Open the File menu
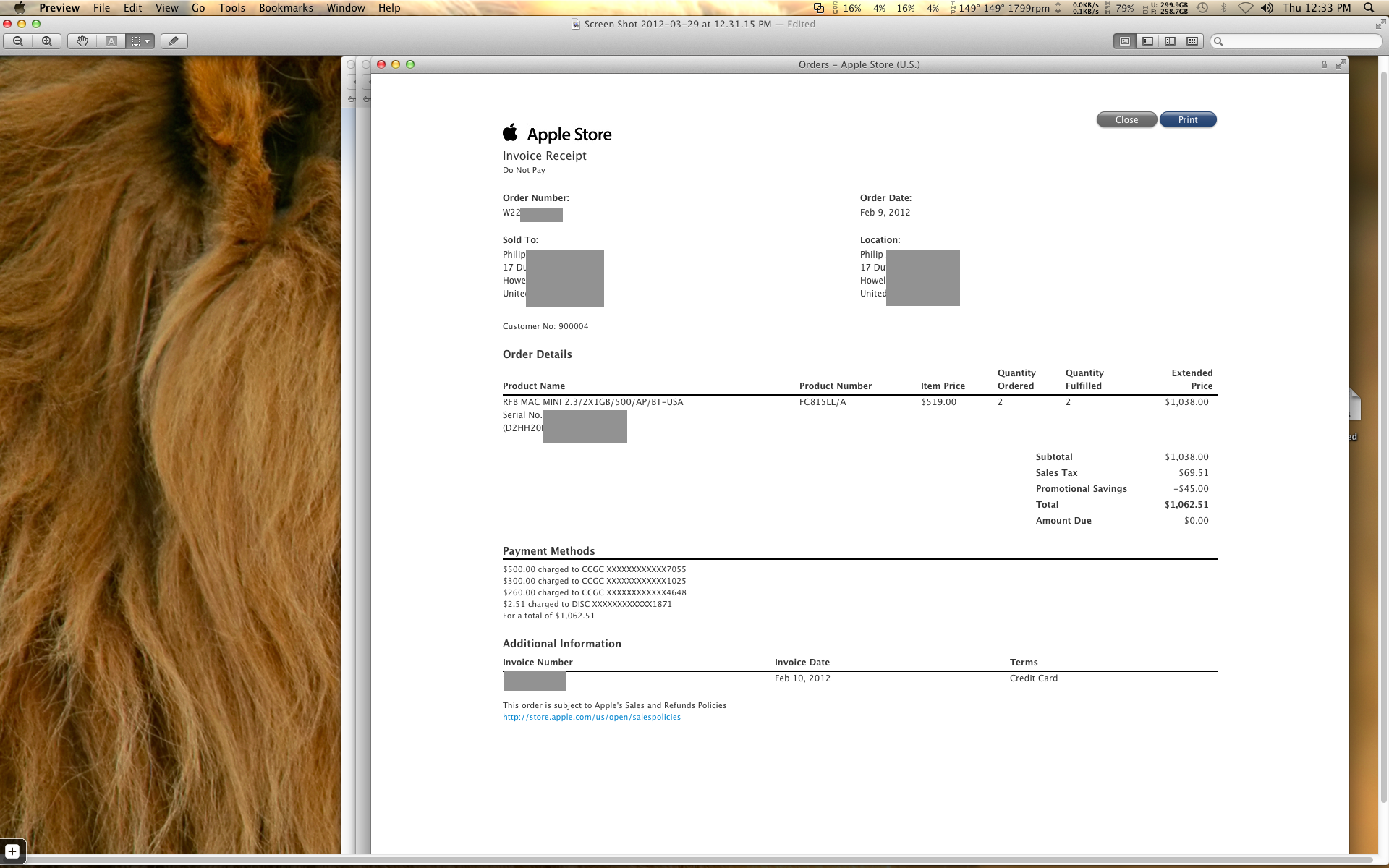The height and width of the screenshot is (868, 1389). (x=102, y=8)
